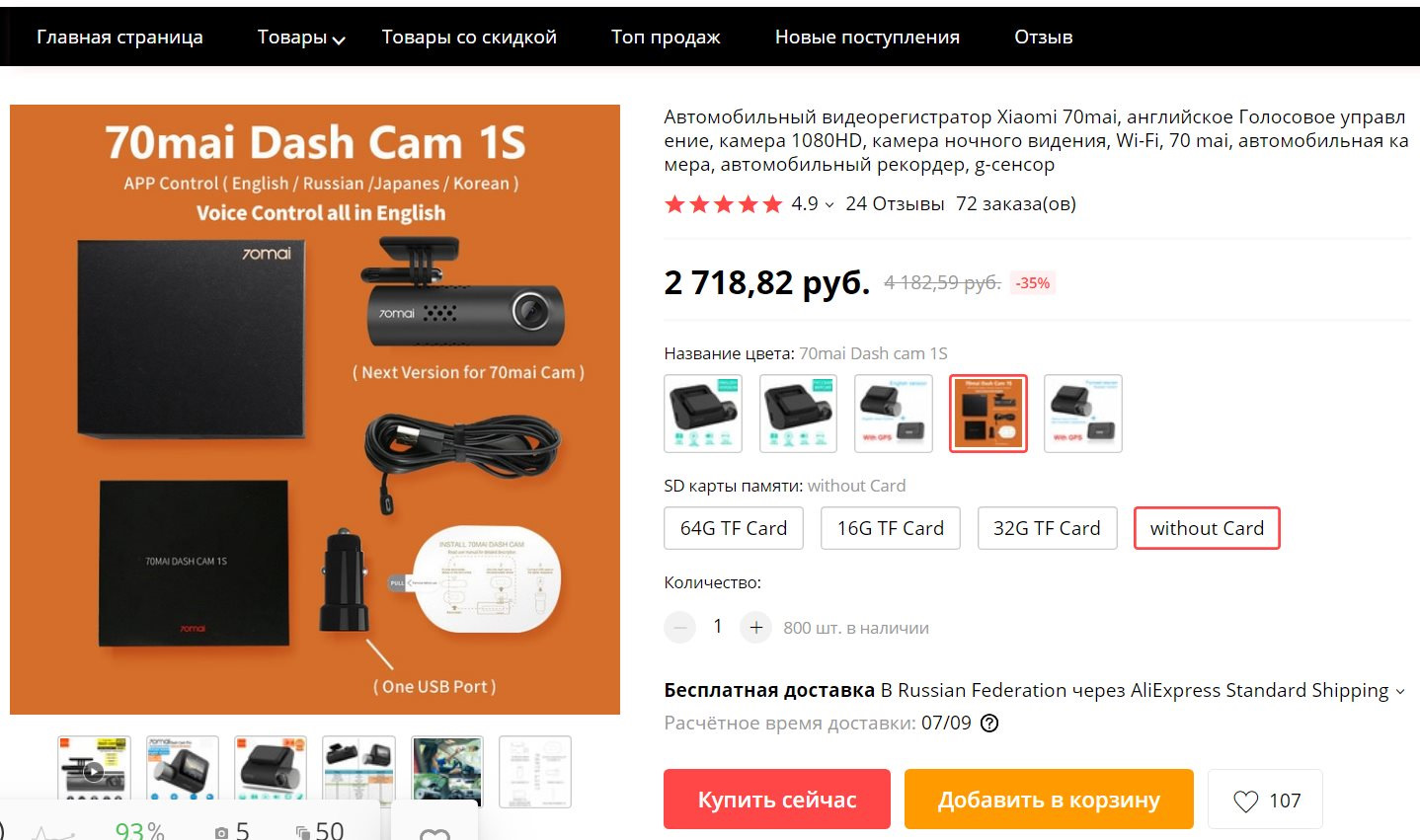Screen dimensions: 1420x840
Task: Decrease quantity with the minus button
Action: tap(679, 627)
